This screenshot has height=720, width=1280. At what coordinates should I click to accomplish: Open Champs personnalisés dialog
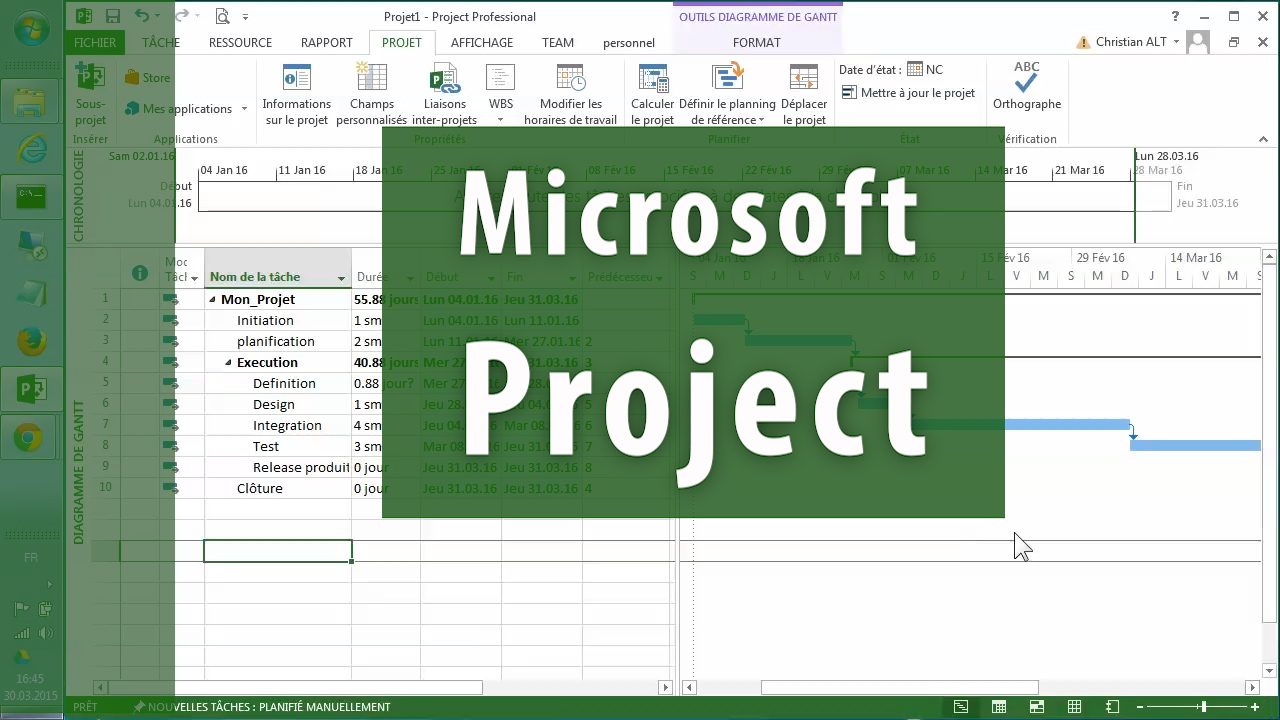[371, 94]
